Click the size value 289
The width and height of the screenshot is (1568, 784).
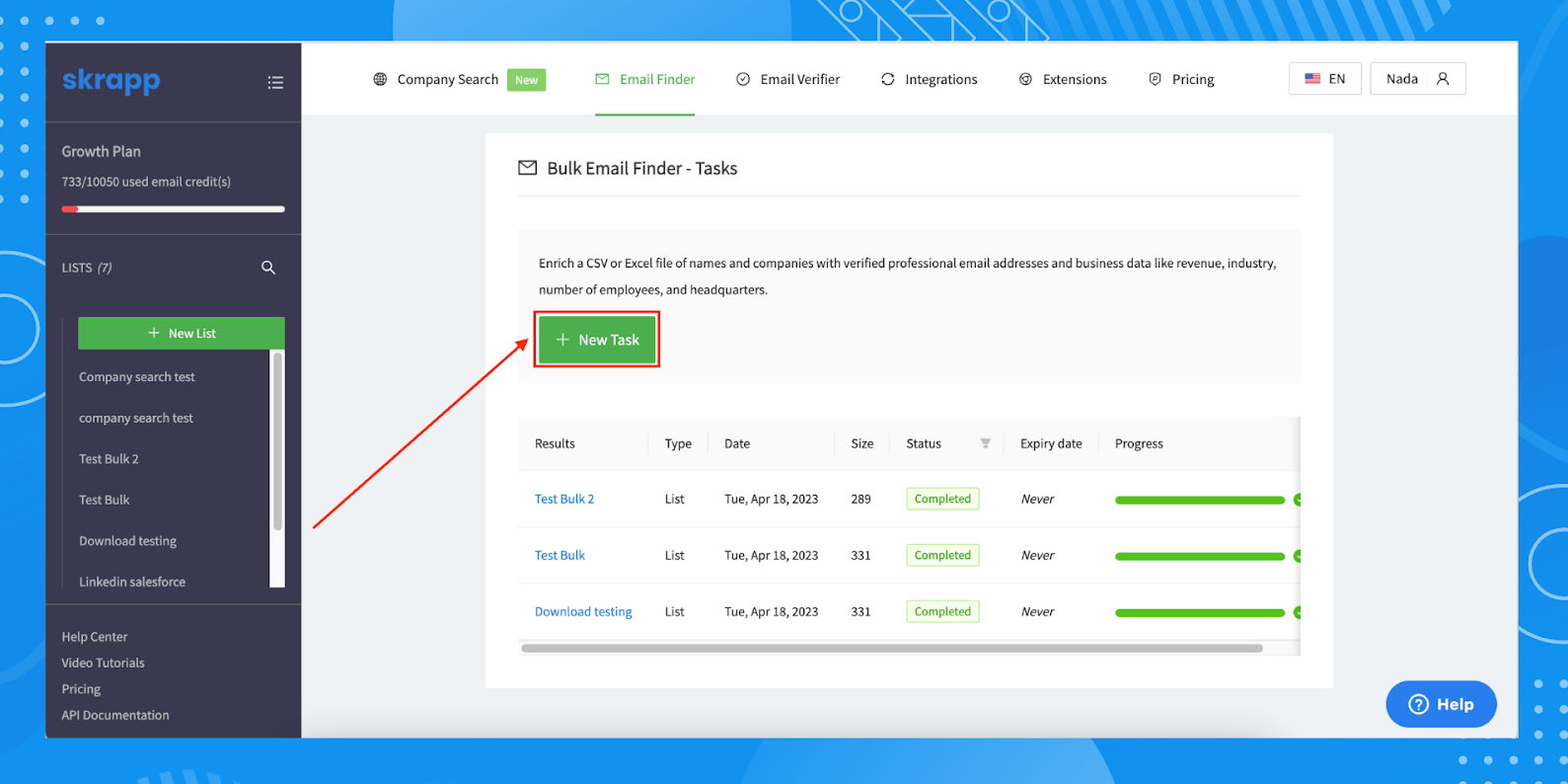pyautogui.click(x=860, y=499)
